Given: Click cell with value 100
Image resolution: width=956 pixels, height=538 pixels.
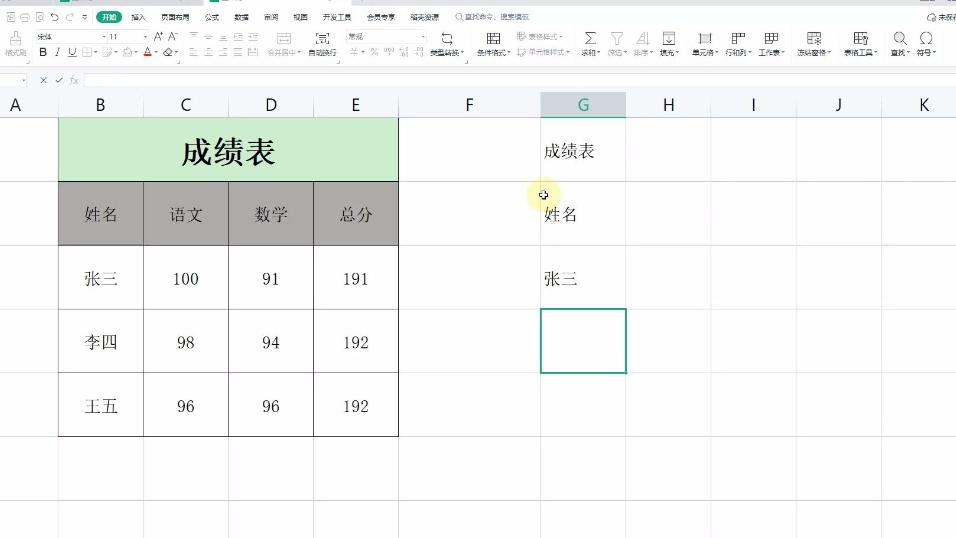Looking at the screenshot, I should tap(186, 278).
